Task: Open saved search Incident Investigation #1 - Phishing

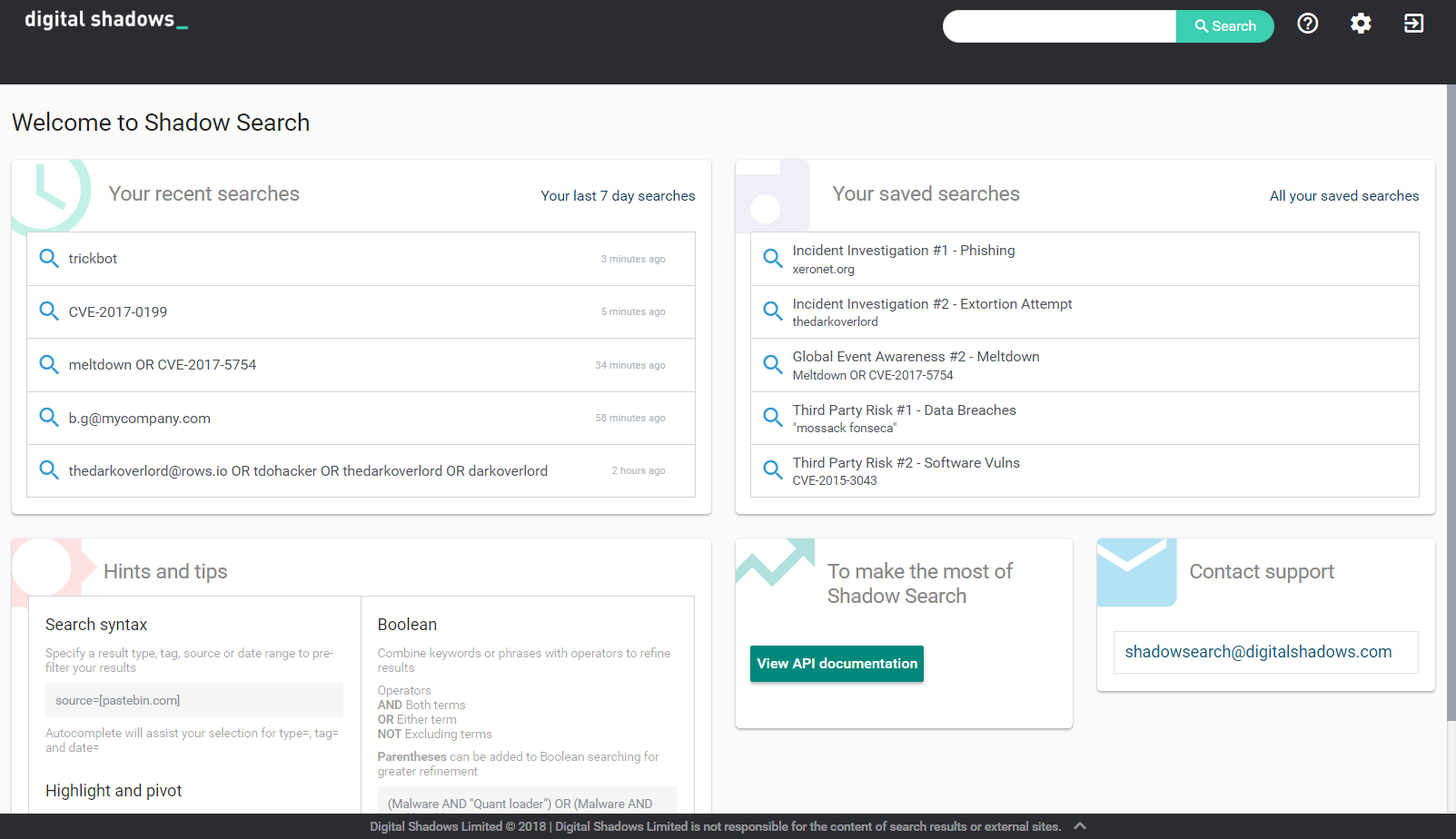Action: point(1085,259)
